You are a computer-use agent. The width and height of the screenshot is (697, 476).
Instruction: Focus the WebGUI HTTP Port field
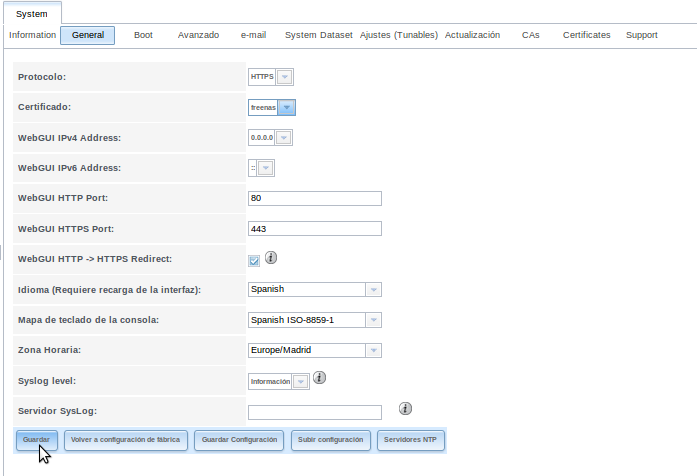pos(315,198)
